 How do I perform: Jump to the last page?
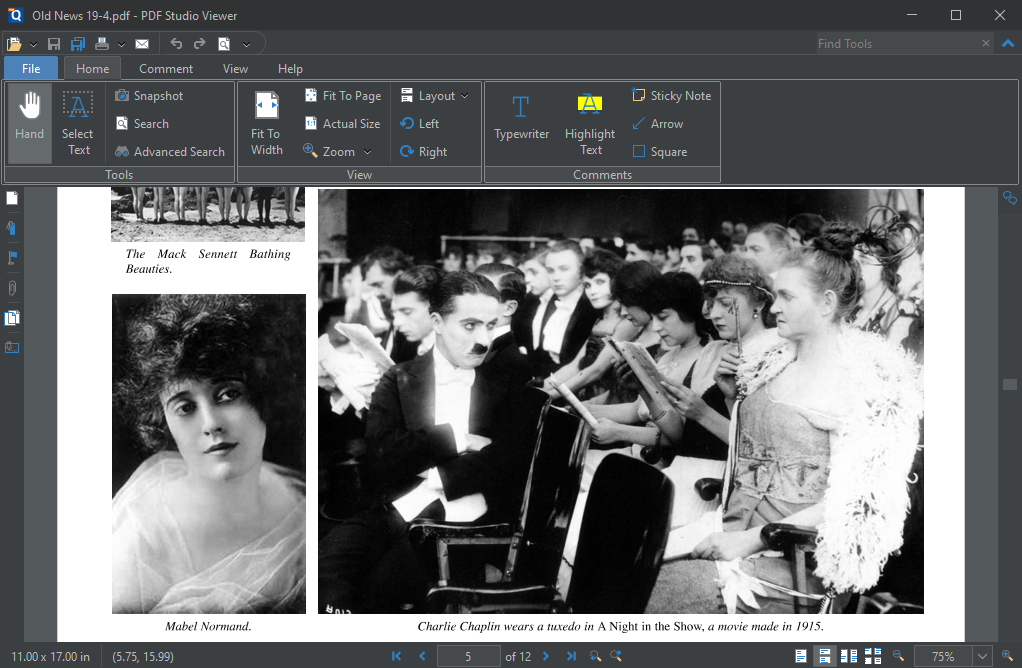click(572, 656)
